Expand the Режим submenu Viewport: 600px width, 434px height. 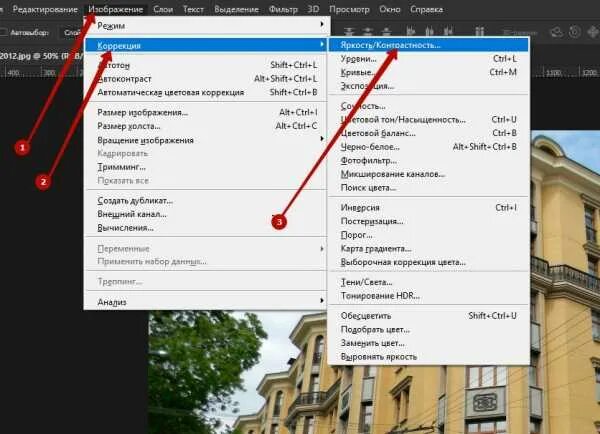(205, 26)
